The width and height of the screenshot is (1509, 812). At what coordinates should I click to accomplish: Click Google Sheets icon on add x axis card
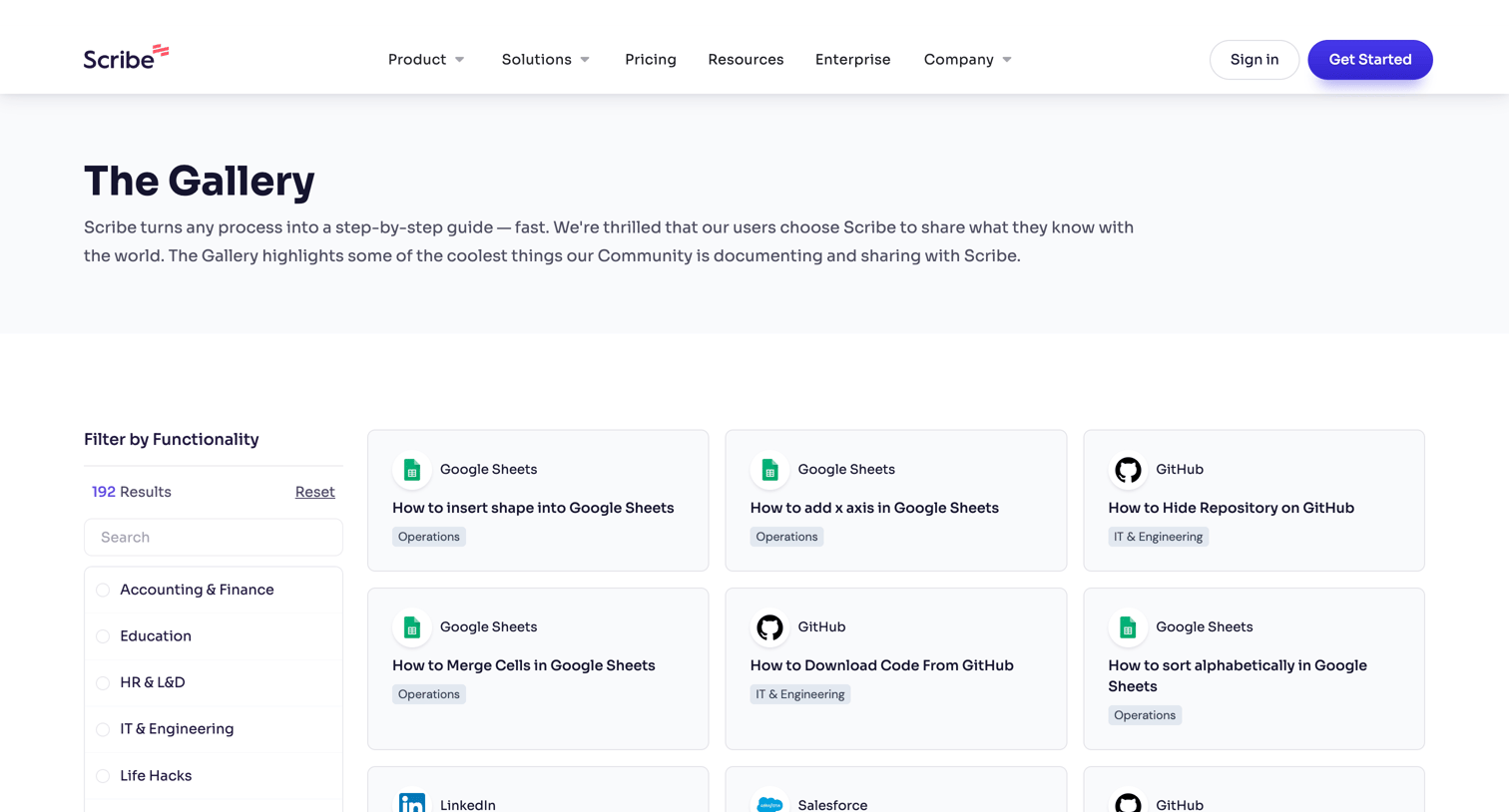[x=769, y=470]
